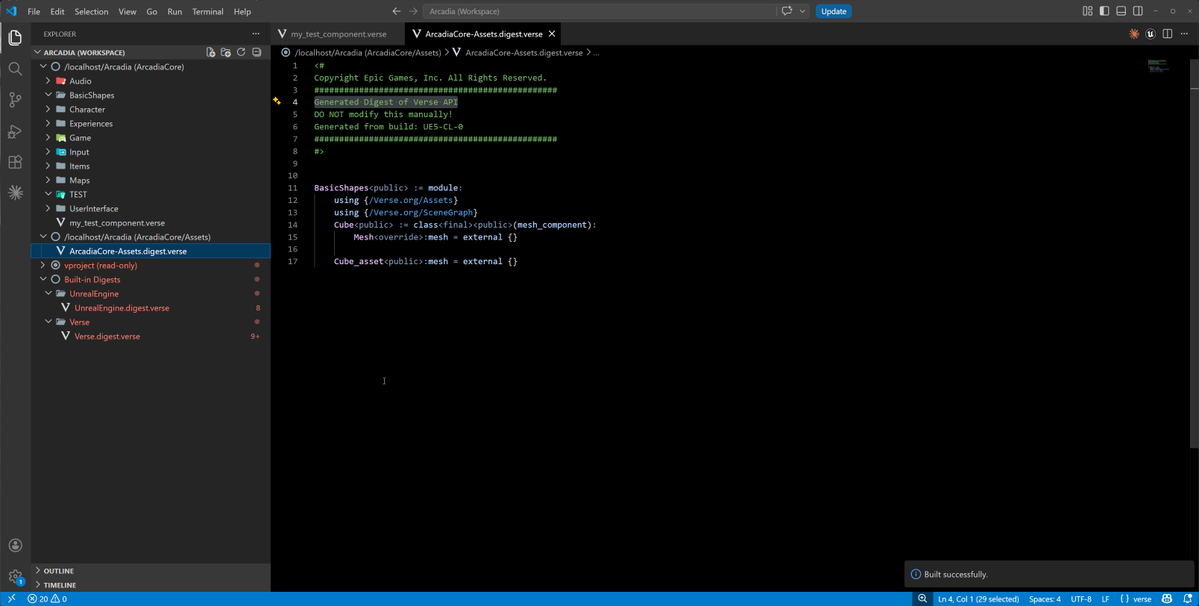Open the Terminal menu

pos(207,11)
